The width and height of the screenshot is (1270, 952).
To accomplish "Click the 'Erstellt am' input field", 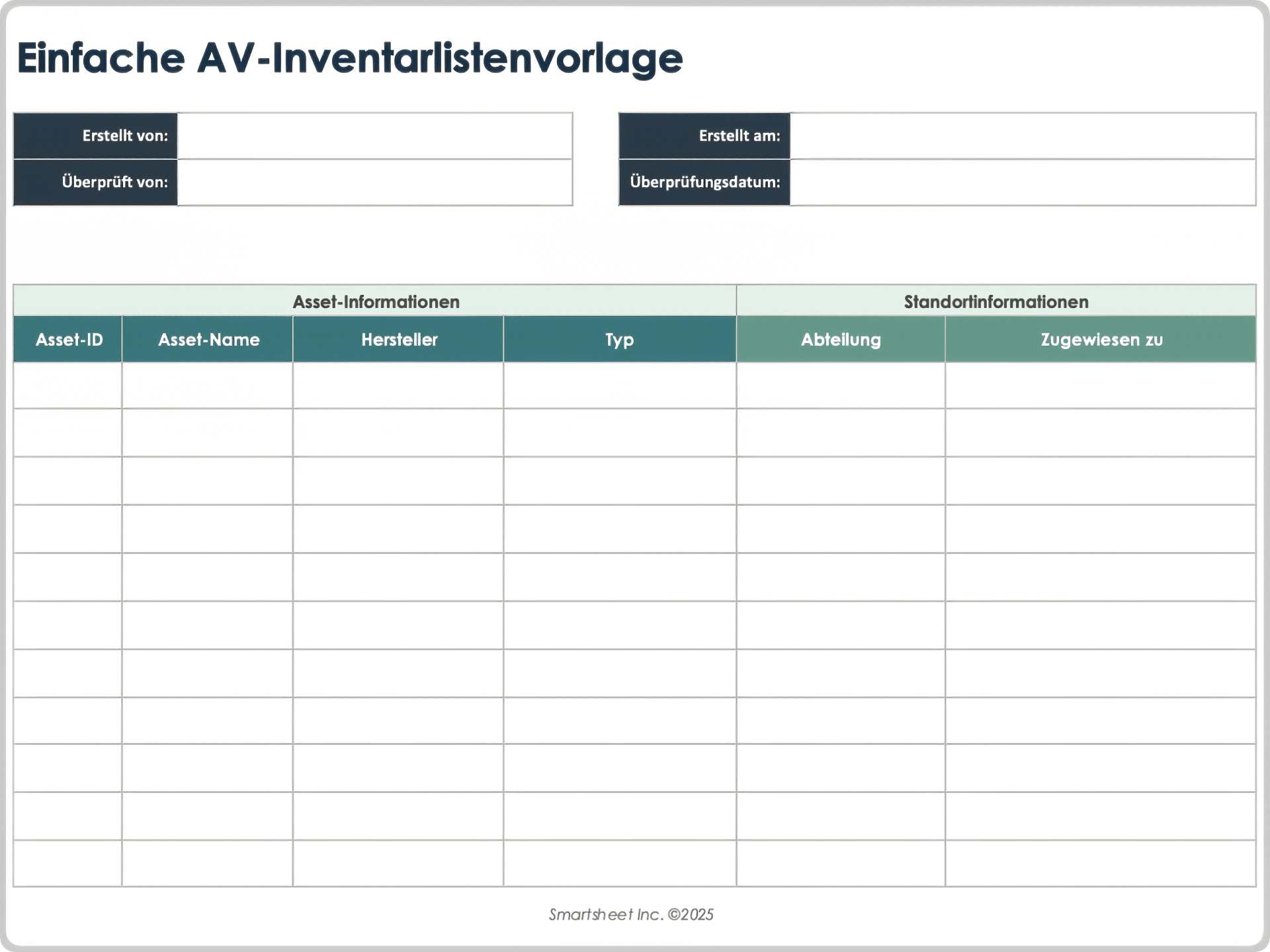I will [1023, 136].
